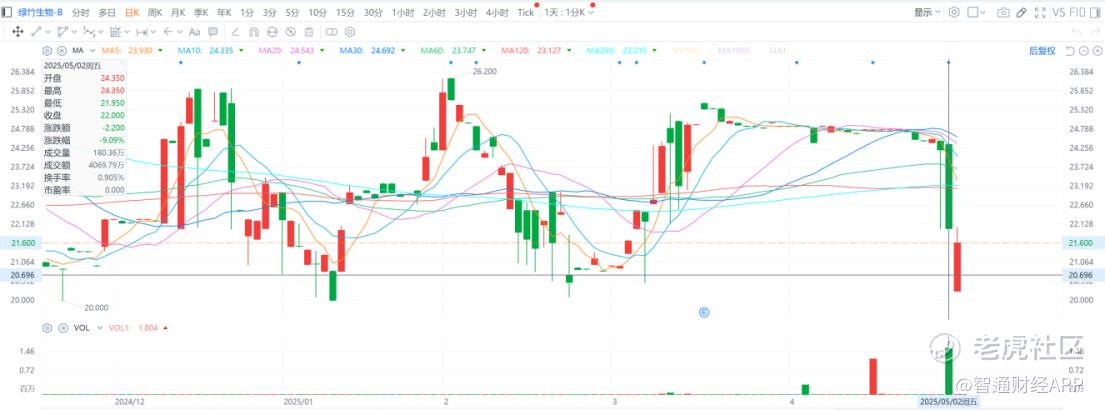Select the 月K monthly candlestick tab
This screenshot has width=1105, height=411.
[x=178, y=13]
